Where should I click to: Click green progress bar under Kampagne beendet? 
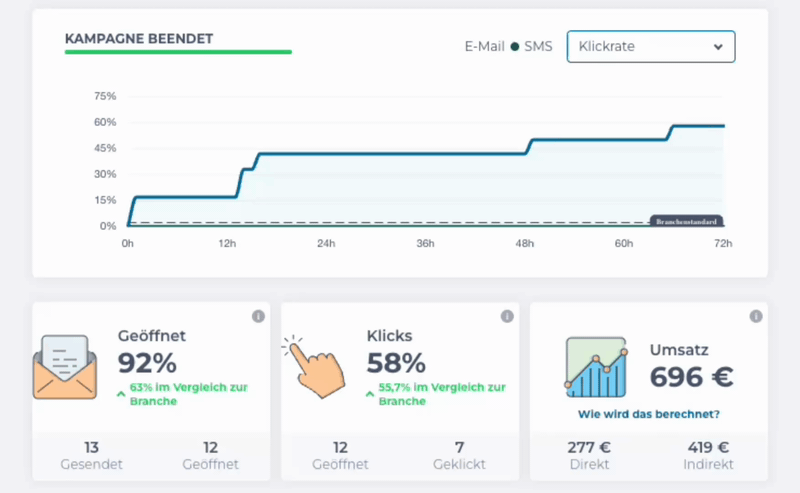[178, 51]
